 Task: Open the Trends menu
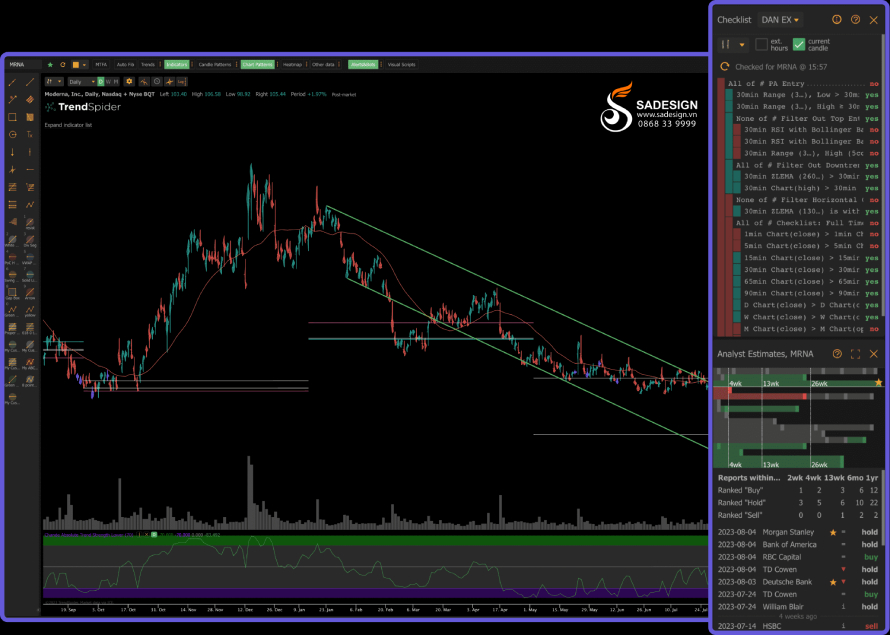(148, 65)
